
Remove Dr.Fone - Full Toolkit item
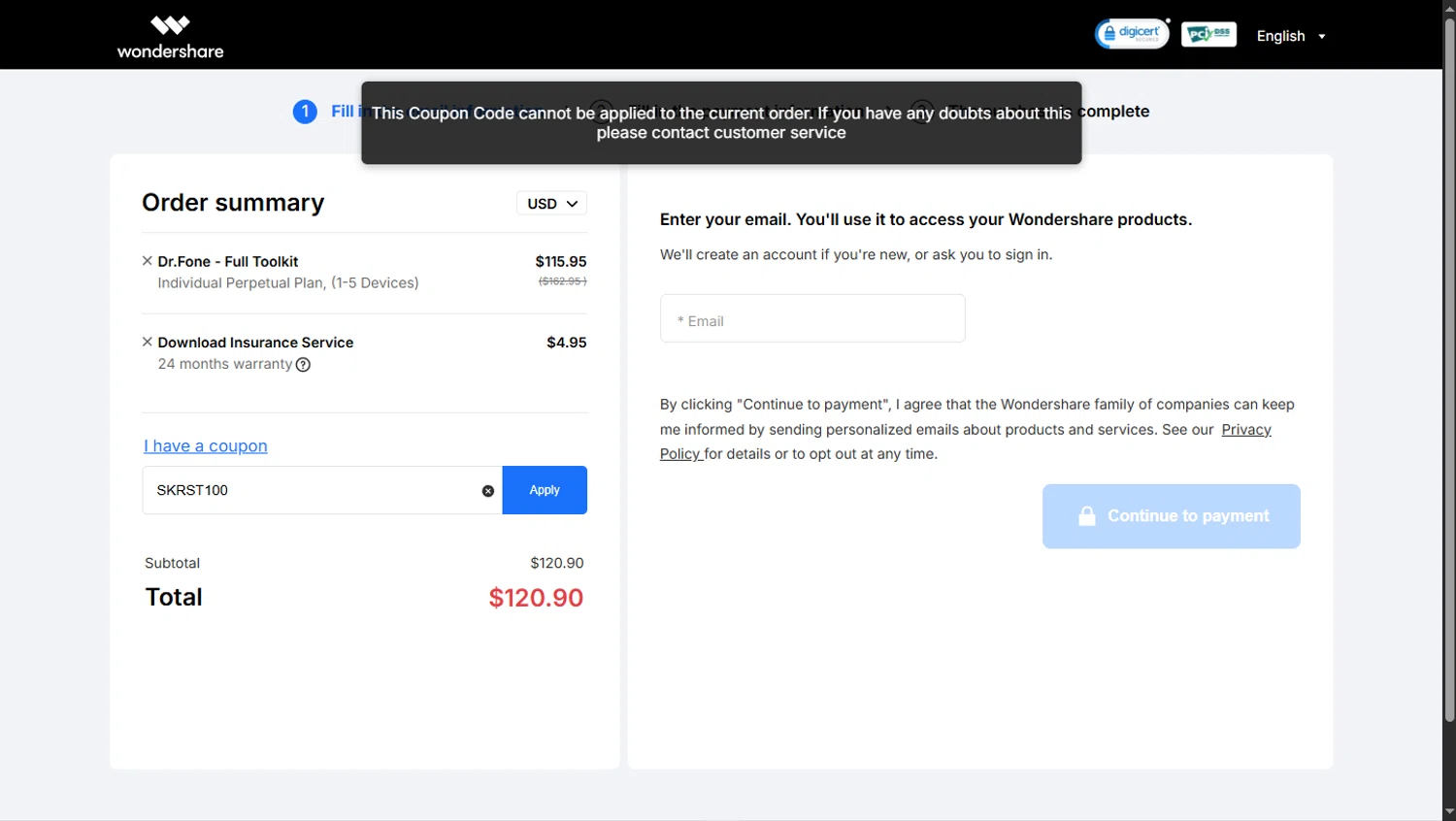(148, 261)
